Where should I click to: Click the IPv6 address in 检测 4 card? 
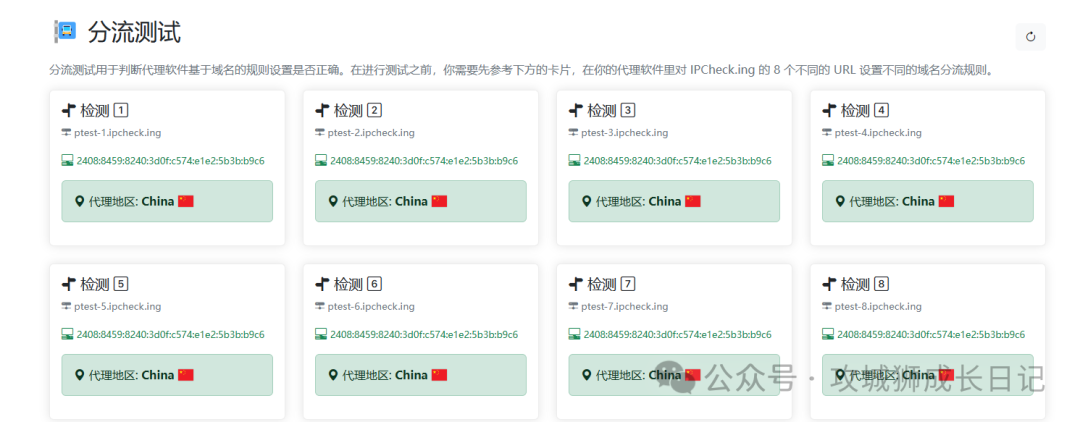click(x=931, y=160)
